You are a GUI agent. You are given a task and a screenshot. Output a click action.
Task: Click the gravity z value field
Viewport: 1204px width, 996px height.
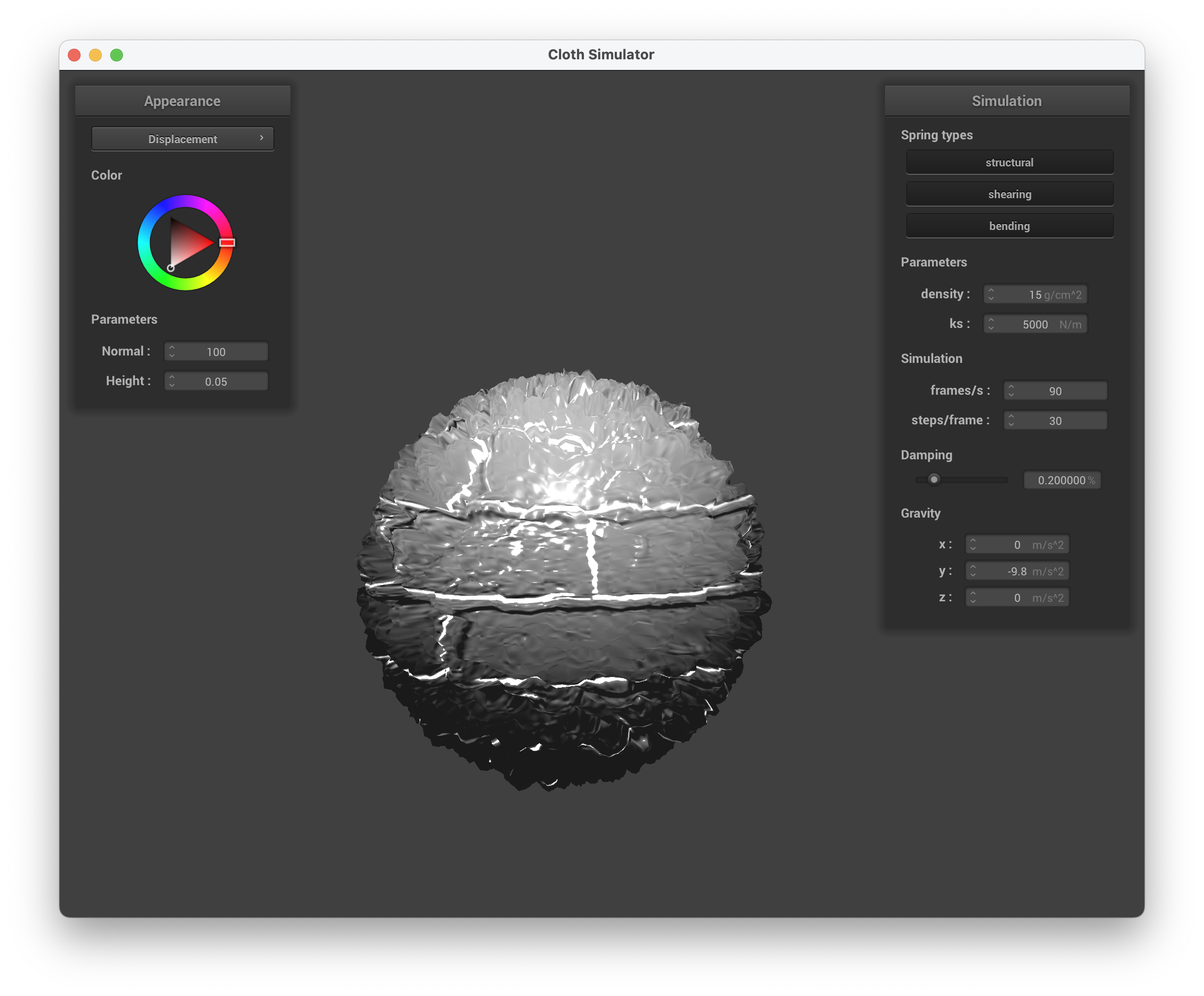[1017, 598]
